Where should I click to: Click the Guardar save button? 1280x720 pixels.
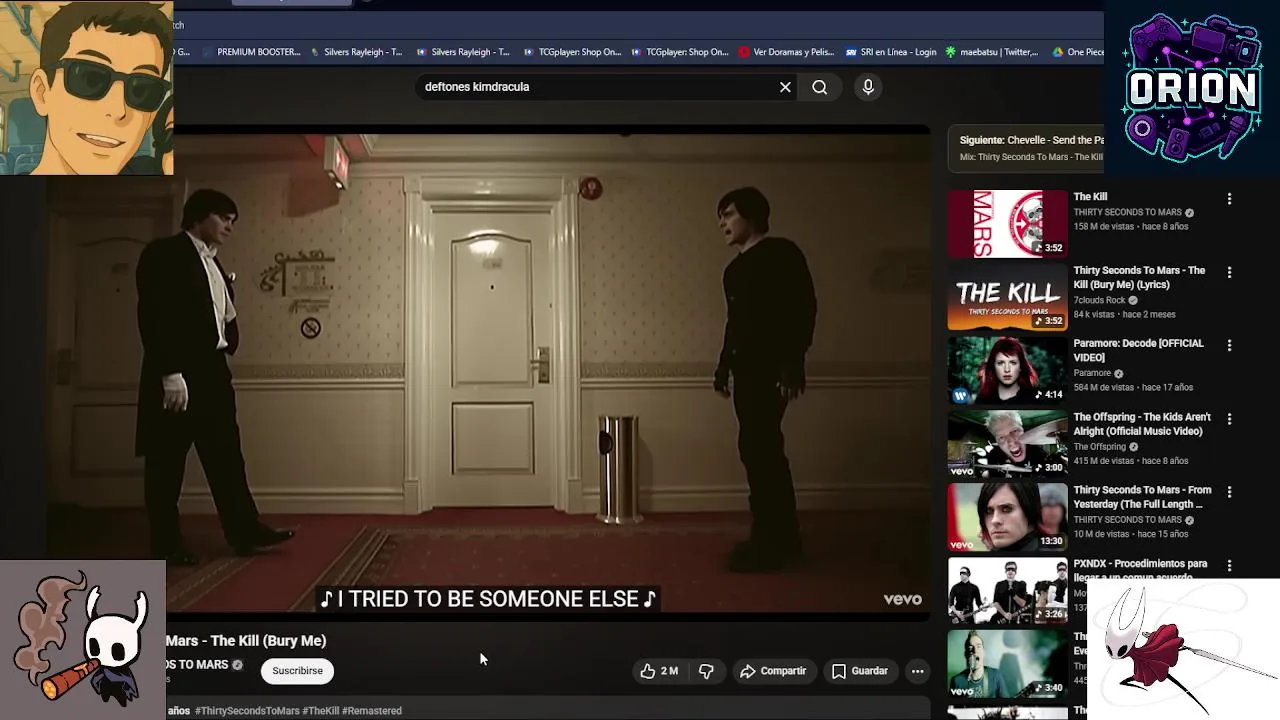[860, 671]
